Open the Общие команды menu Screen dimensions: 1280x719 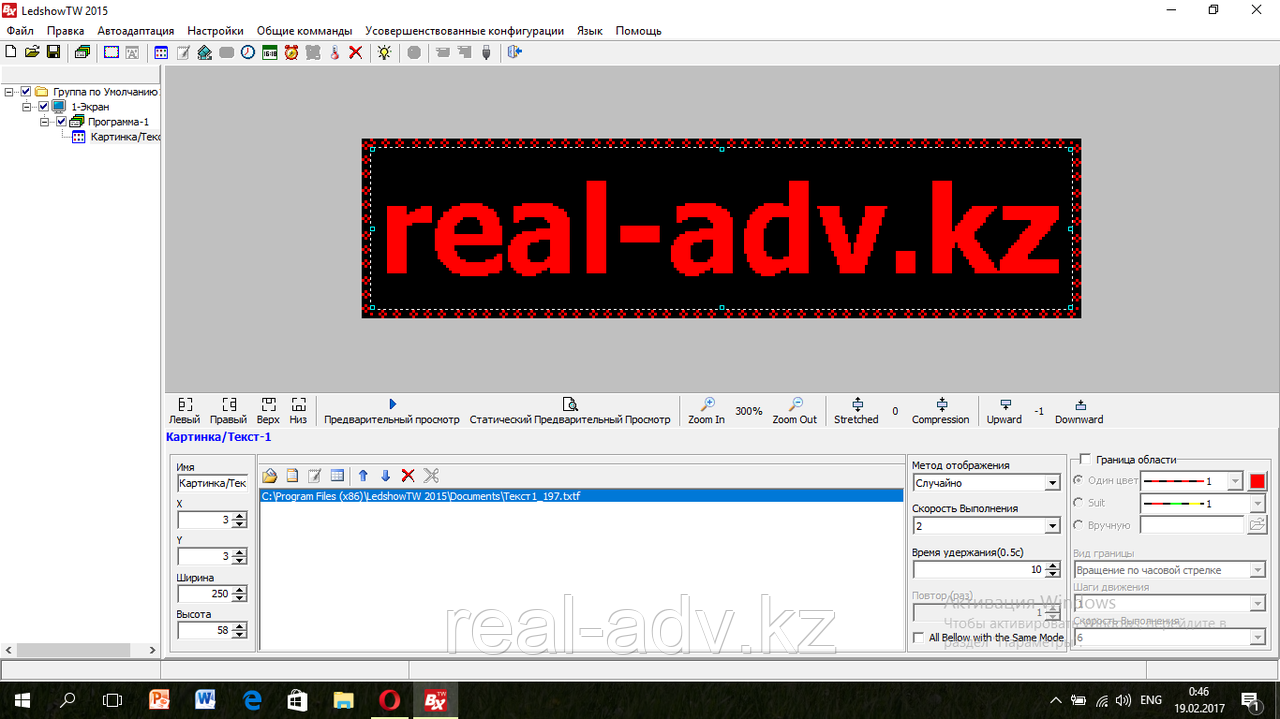tap(304, 31)
